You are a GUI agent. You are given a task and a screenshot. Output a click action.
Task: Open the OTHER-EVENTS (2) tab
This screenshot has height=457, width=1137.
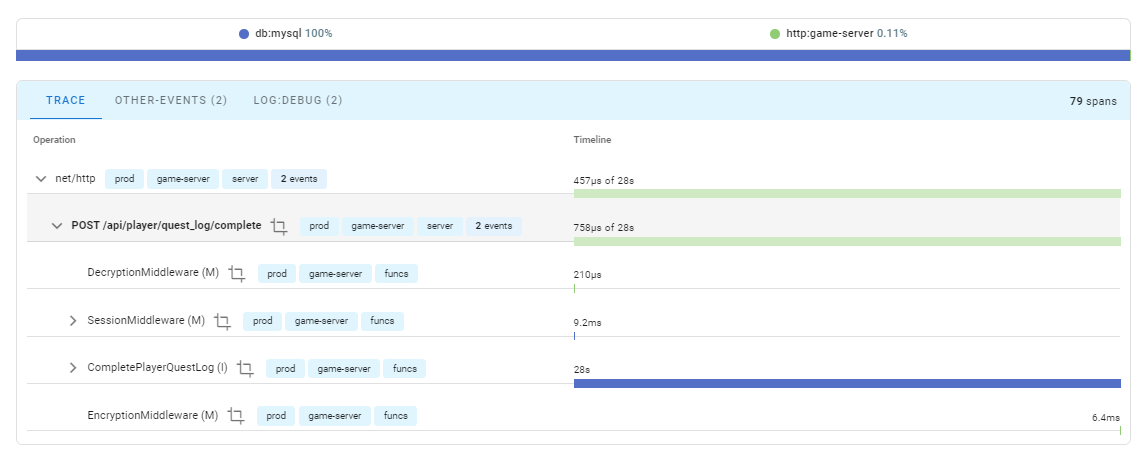171,101
